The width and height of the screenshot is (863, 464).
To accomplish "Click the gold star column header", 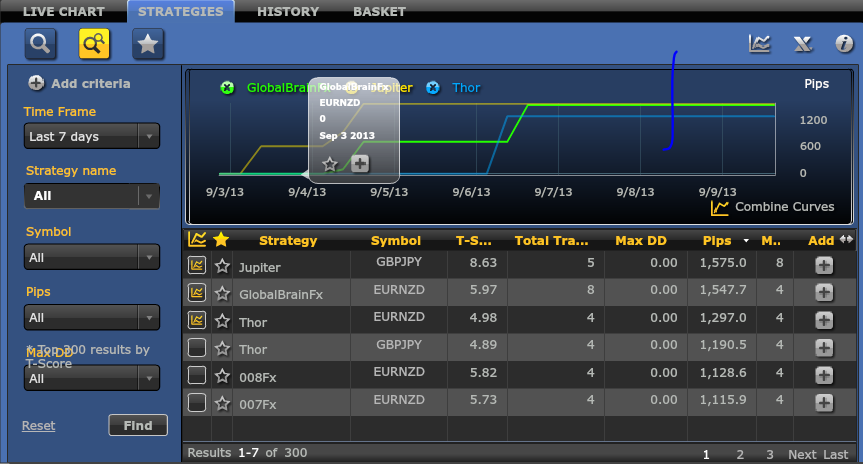I will [221, 239].
